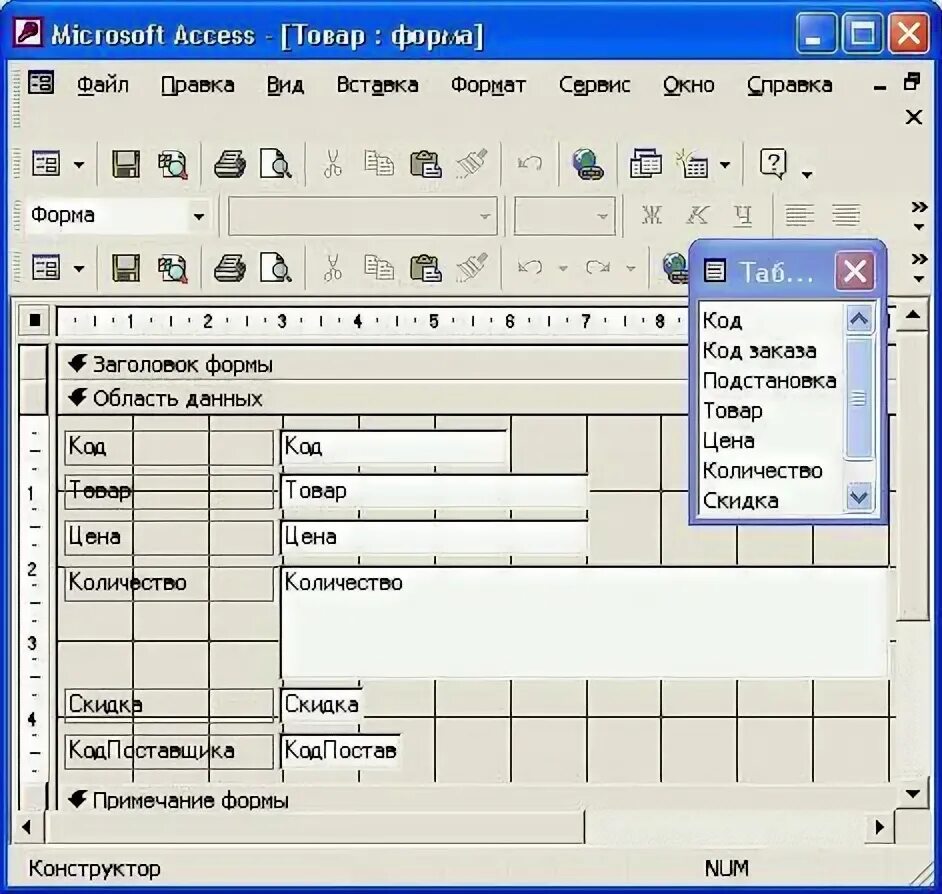942x894 pixels.
Task: Click the form selector square at the ruler corner
Action: coord(34,320)
